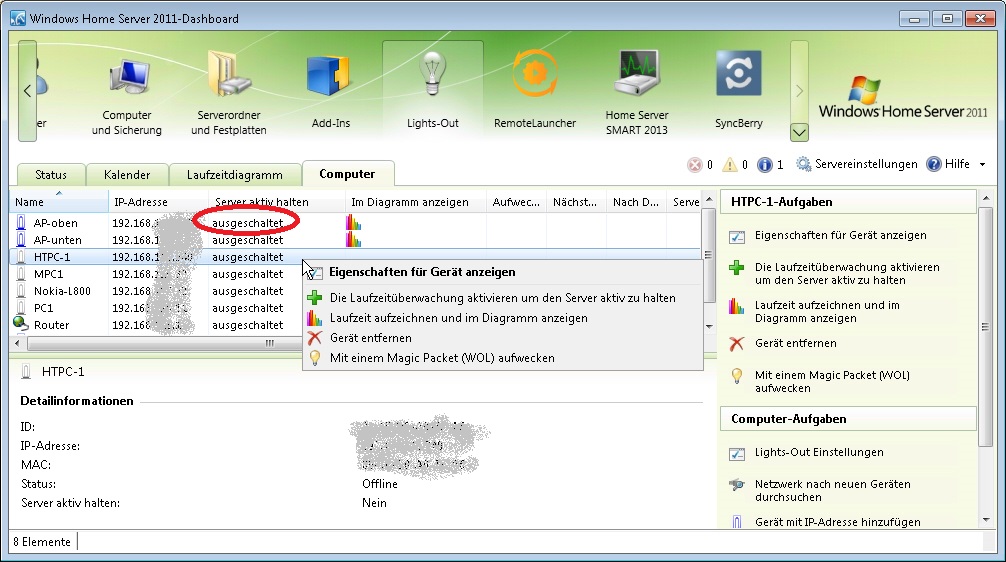1006x562 pixels.
Task: Click Gerät mit IP-Adresse hinzufügen
Action: click(838, 522)
